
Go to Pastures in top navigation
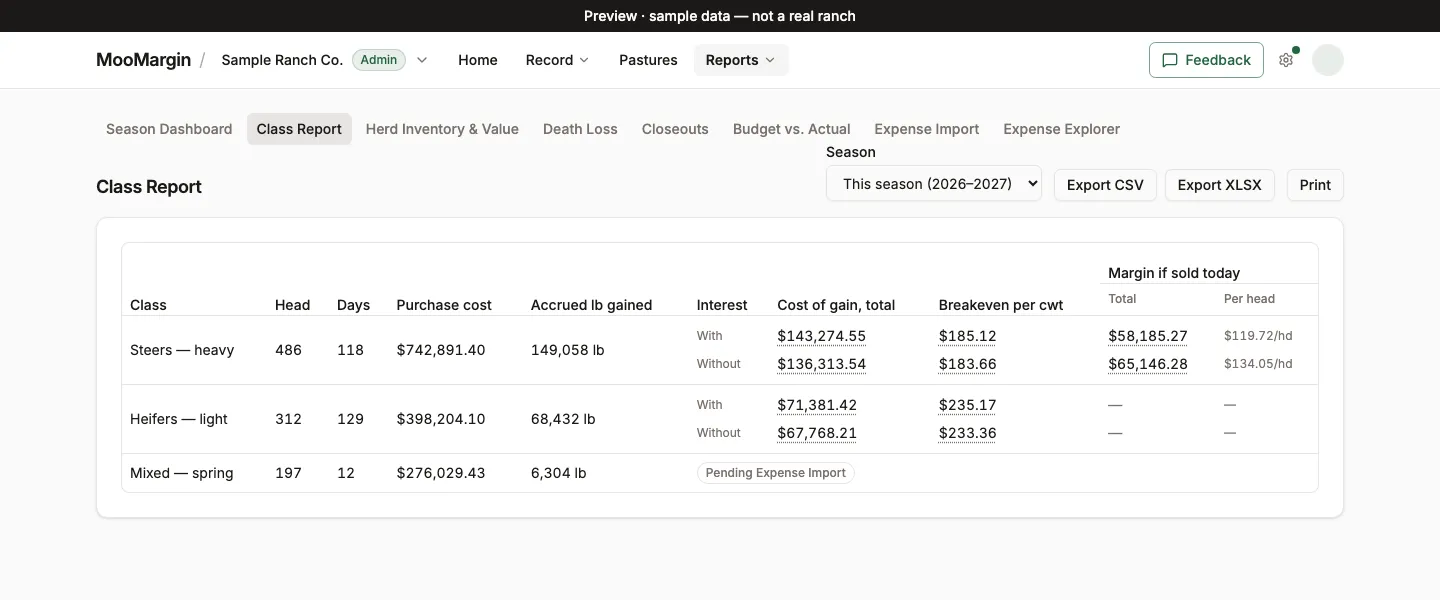coord(648,60)
